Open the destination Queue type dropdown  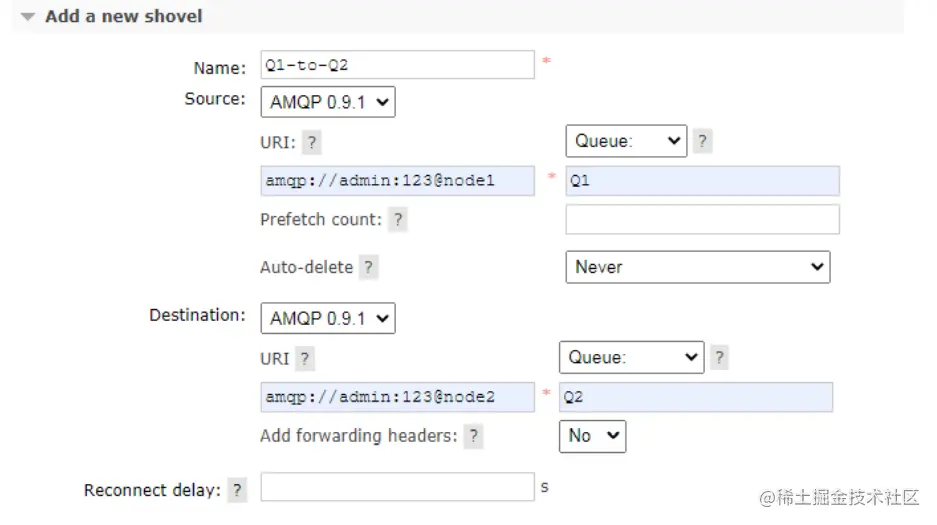(632, 357)
